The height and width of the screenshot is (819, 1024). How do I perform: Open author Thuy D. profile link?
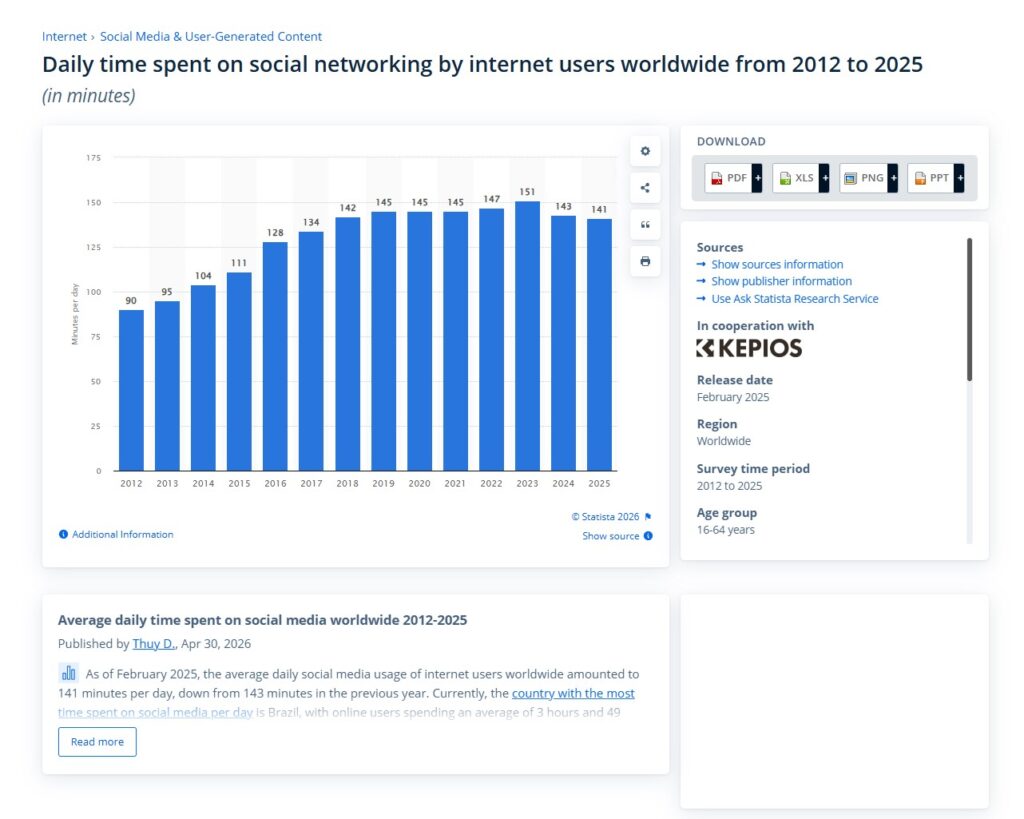tap(154, 644)
